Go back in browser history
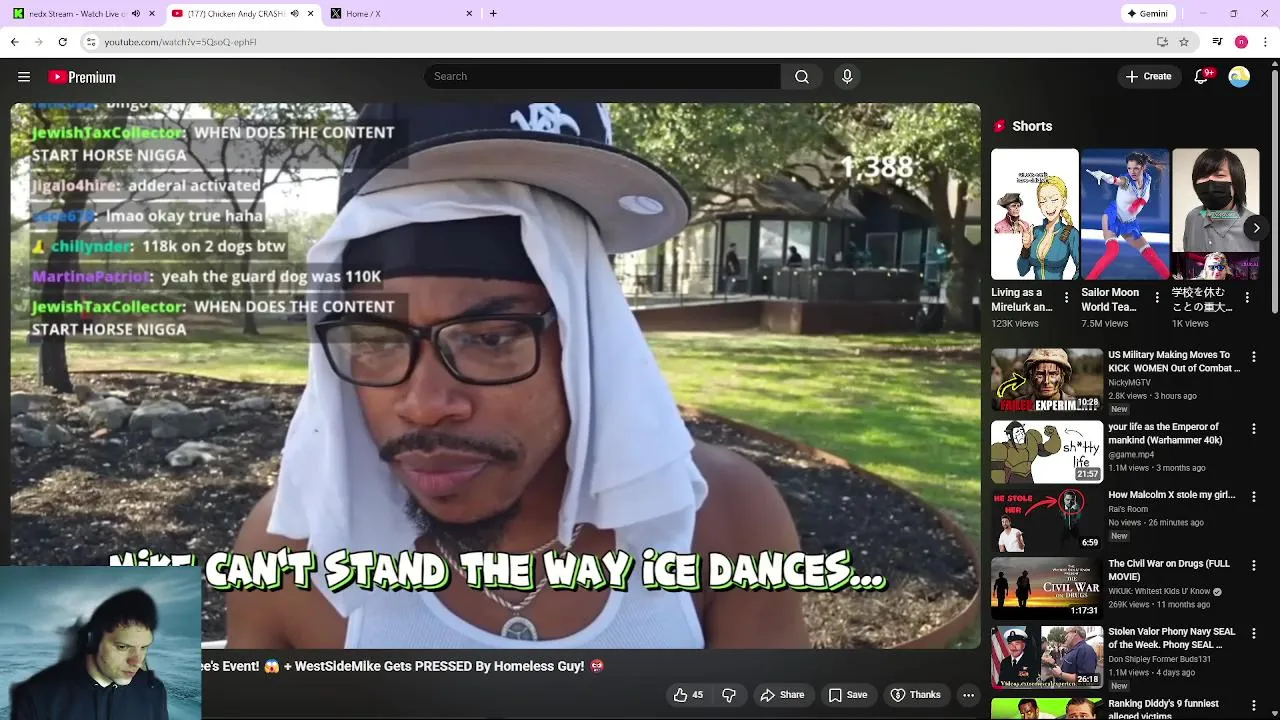 click(x=14, y=42)
